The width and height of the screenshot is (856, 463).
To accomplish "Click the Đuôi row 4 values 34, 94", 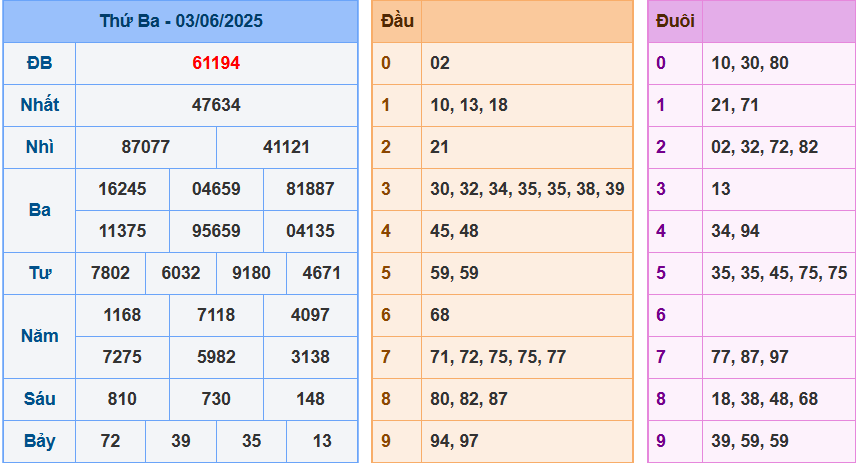I will pyautogui.click(x=735, y=231).
